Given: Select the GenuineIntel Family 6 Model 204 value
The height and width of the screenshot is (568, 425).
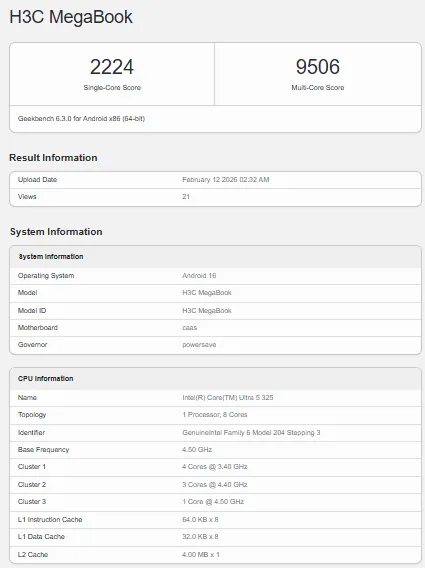Looking at the screenshot, I should [x=251, y=433].
